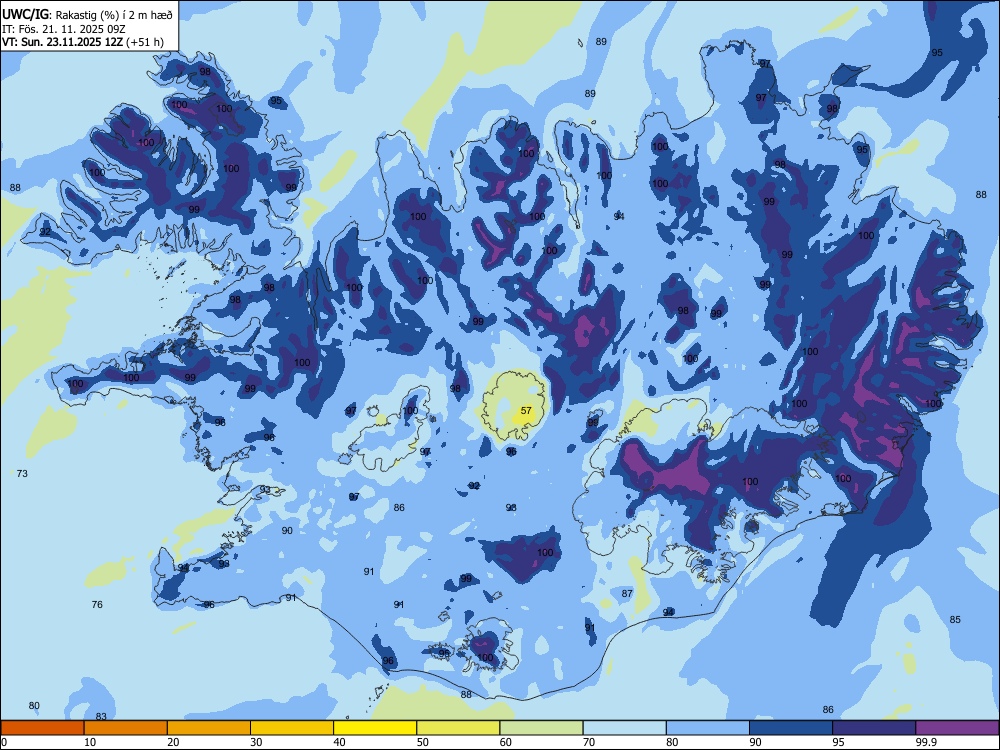The height and width of the screenshot is (750, 1000).
Task: Click the 'VT: Sun. 23.11.2025 12Z (+51 h)' line
Action: [x=82, y=42]
